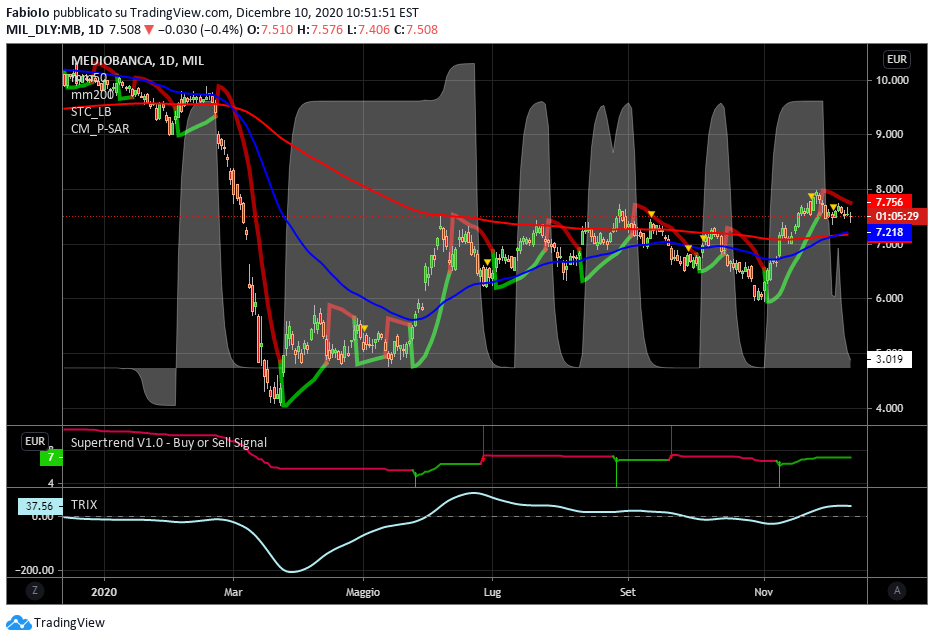The image size is (934, 641).
Task: Click the C:7.508 close value
Action: (x=416, y=30)
